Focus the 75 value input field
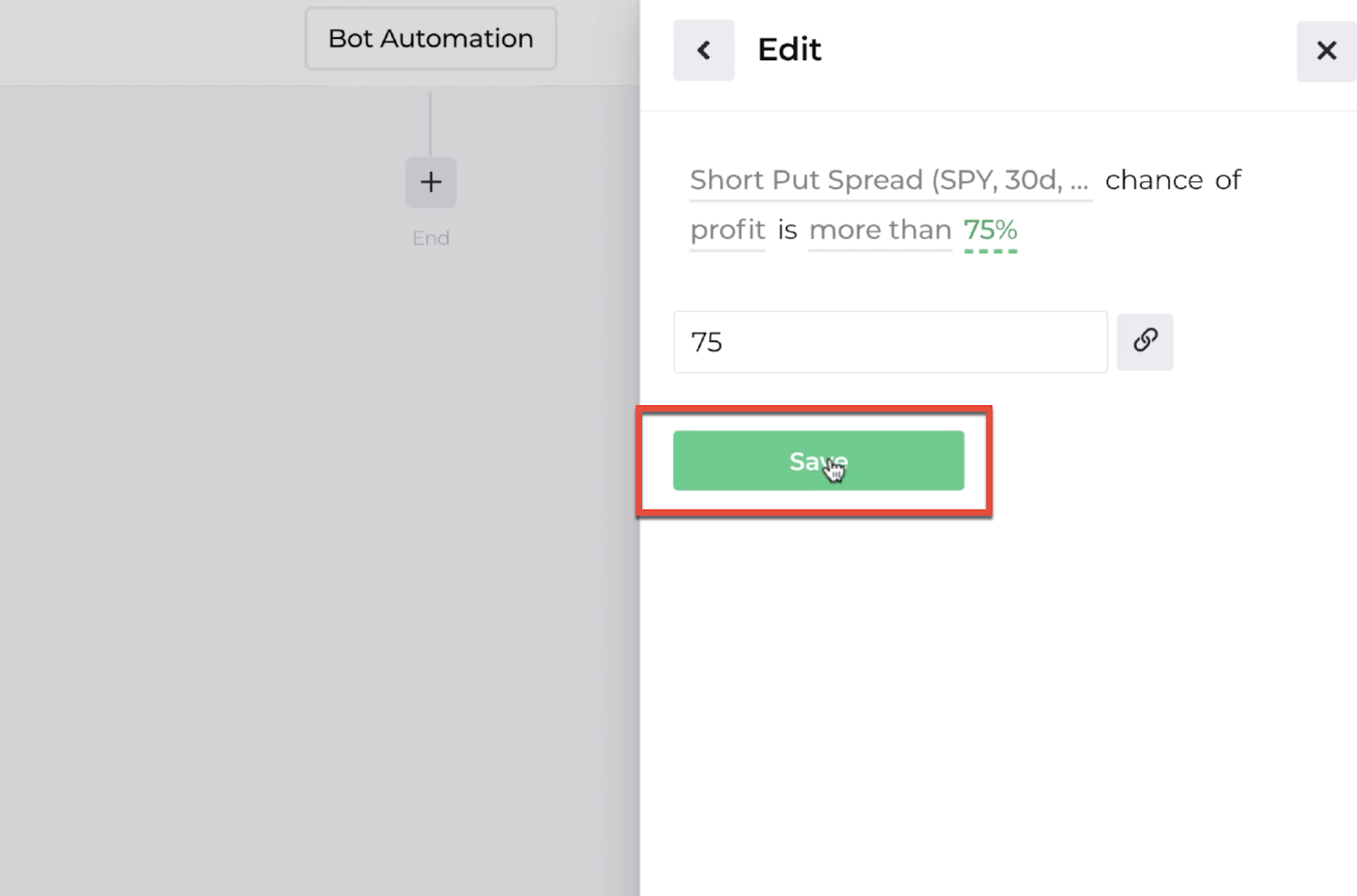Viewport: 1357px width, 896px height. click(890, 342)
